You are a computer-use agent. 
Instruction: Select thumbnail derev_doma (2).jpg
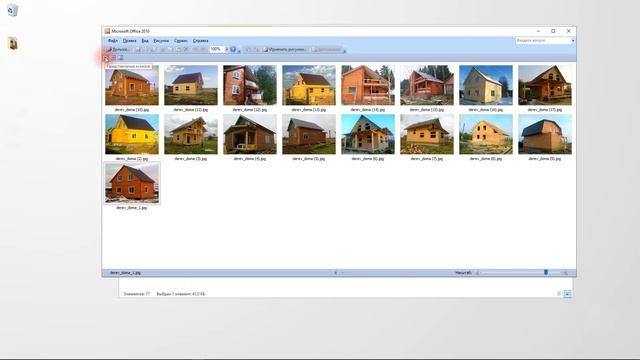132,134
